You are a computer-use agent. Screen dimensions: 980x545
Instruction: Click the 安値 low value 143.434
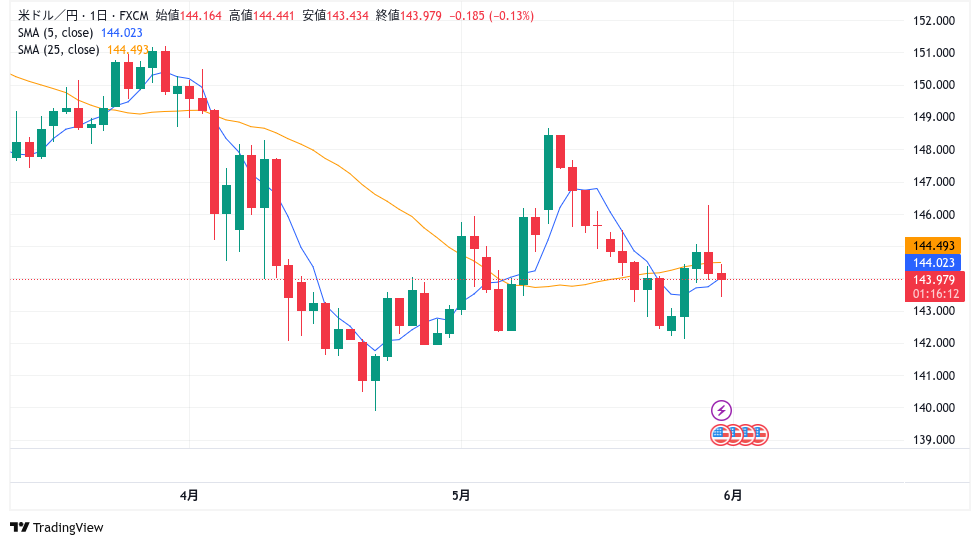pos(348,16)
